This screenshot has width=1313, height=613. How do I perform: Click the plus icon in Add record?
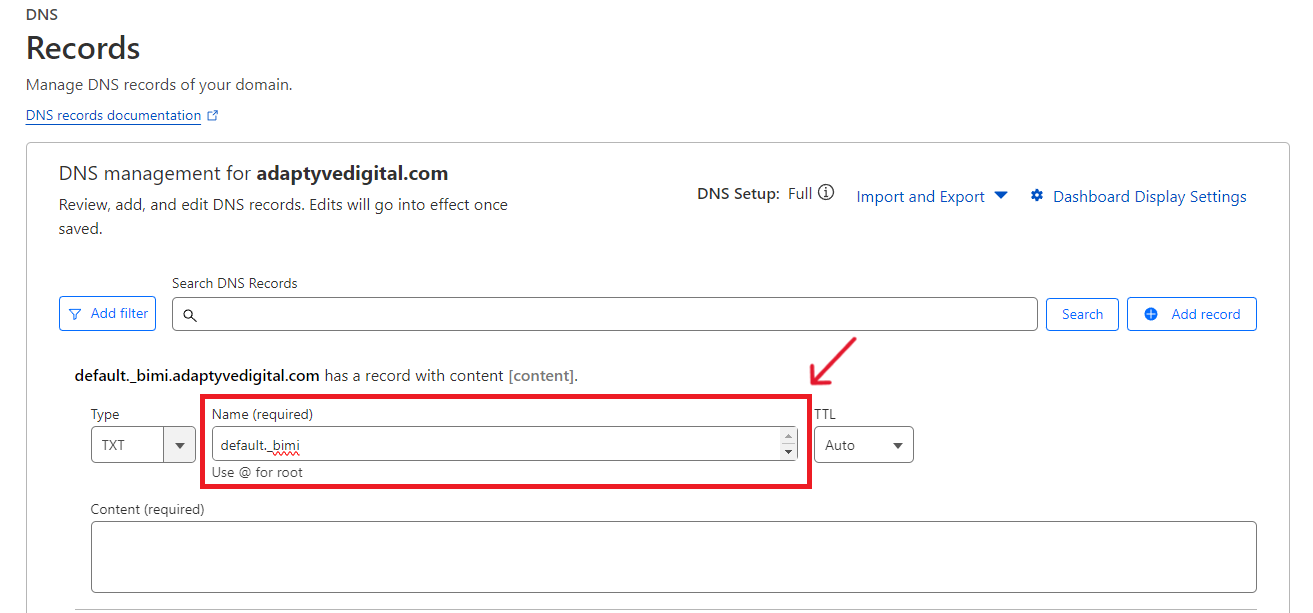(x=1151, y=314)
